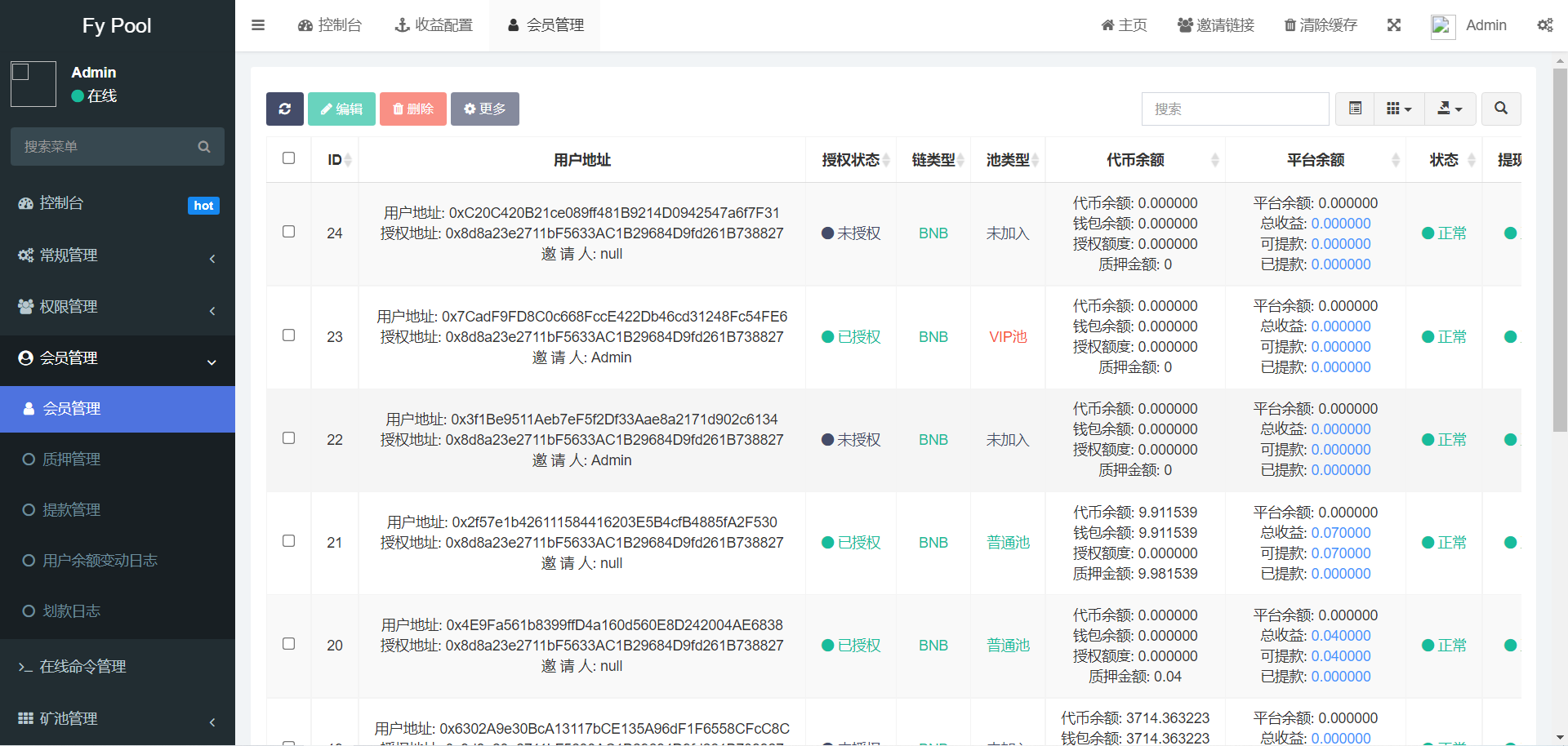Click the Admin avatar image in header
Viewport: 1568px width, 746px height.
[x=1442, y=26]
